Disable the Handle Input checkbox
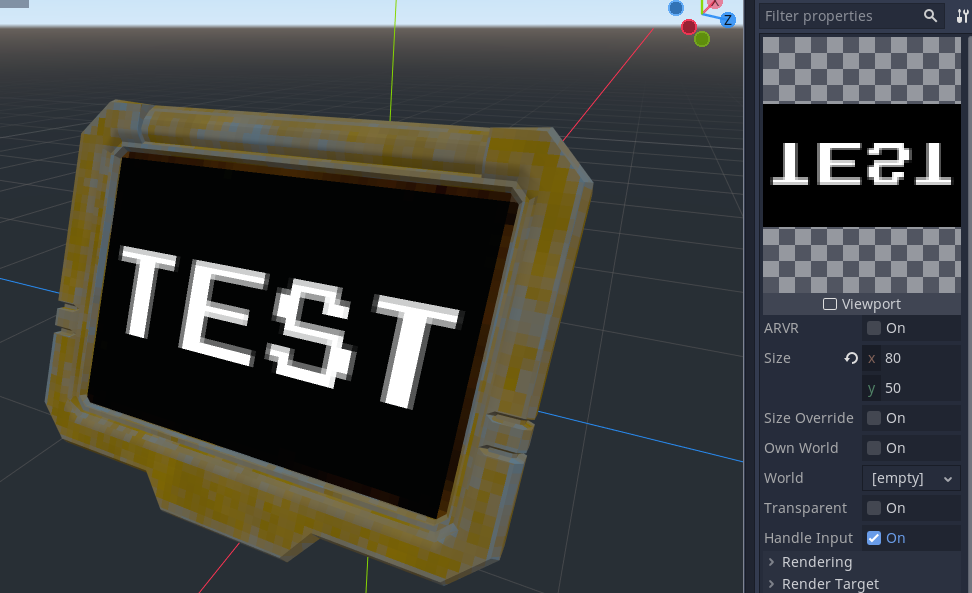 tap(874, 538)
